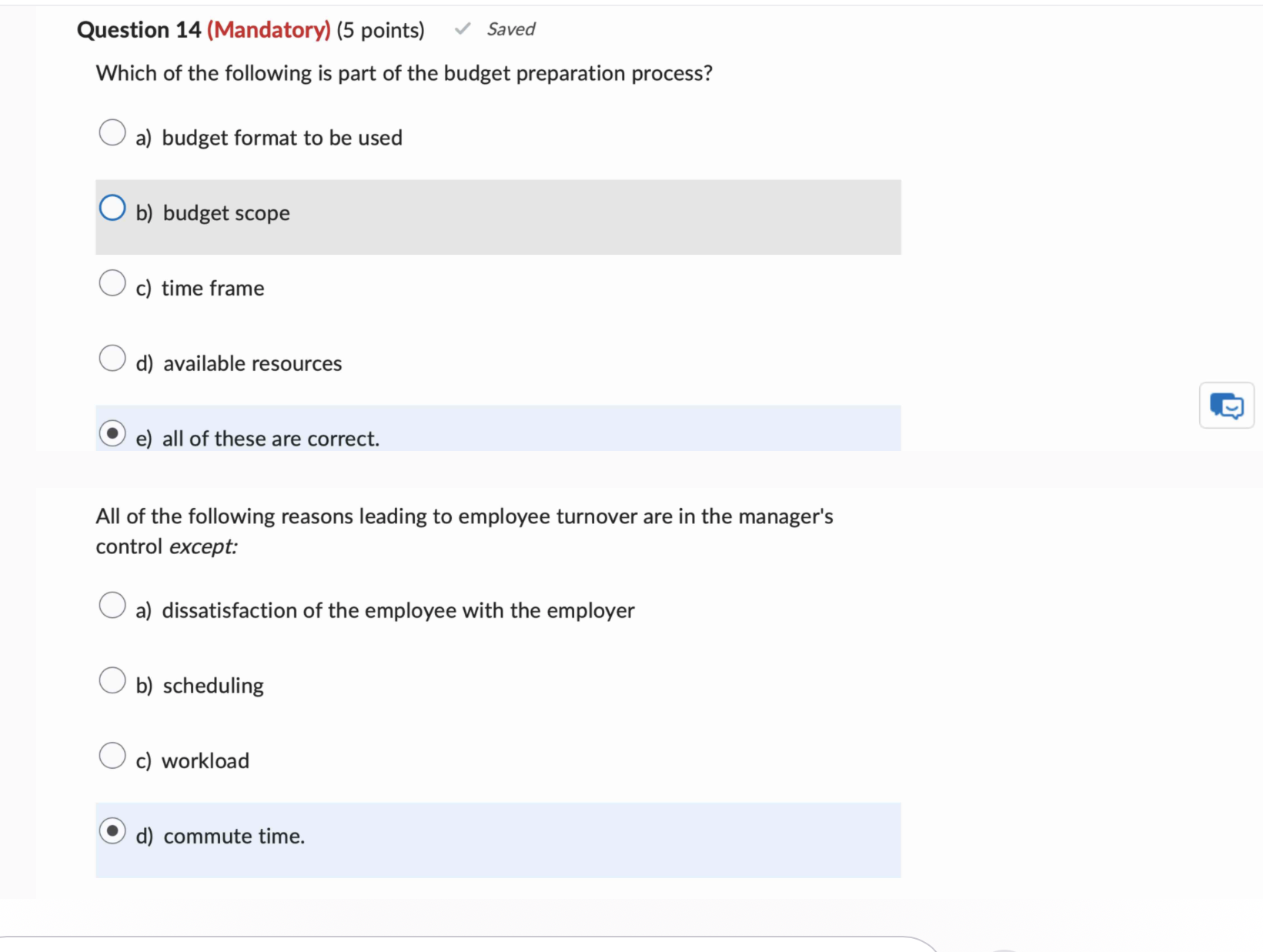Pick 'commute time' as the answer
This screenshot has height=952, width=1263.
113,831
